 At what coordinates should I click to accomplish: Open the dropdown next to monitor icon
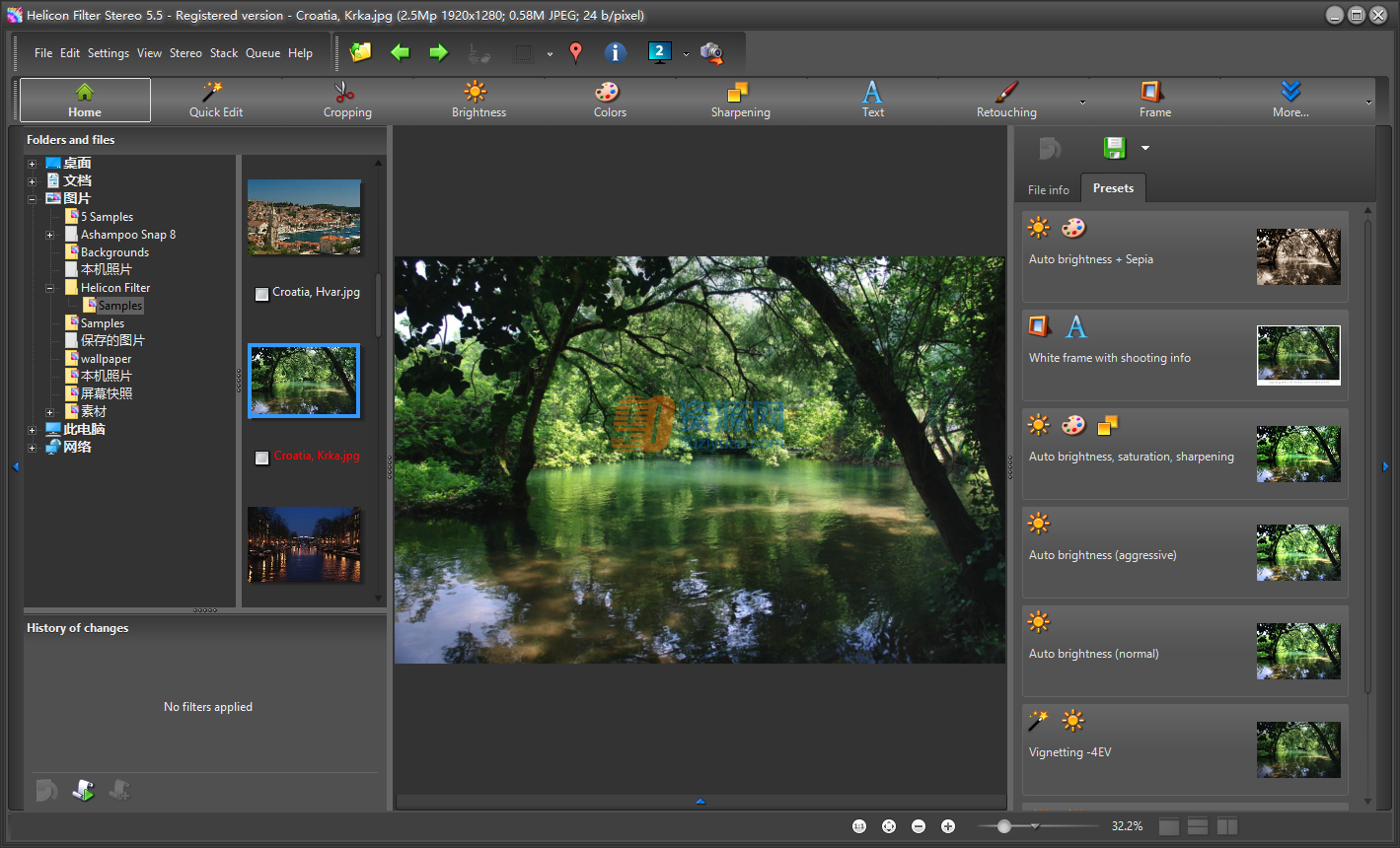686,54
